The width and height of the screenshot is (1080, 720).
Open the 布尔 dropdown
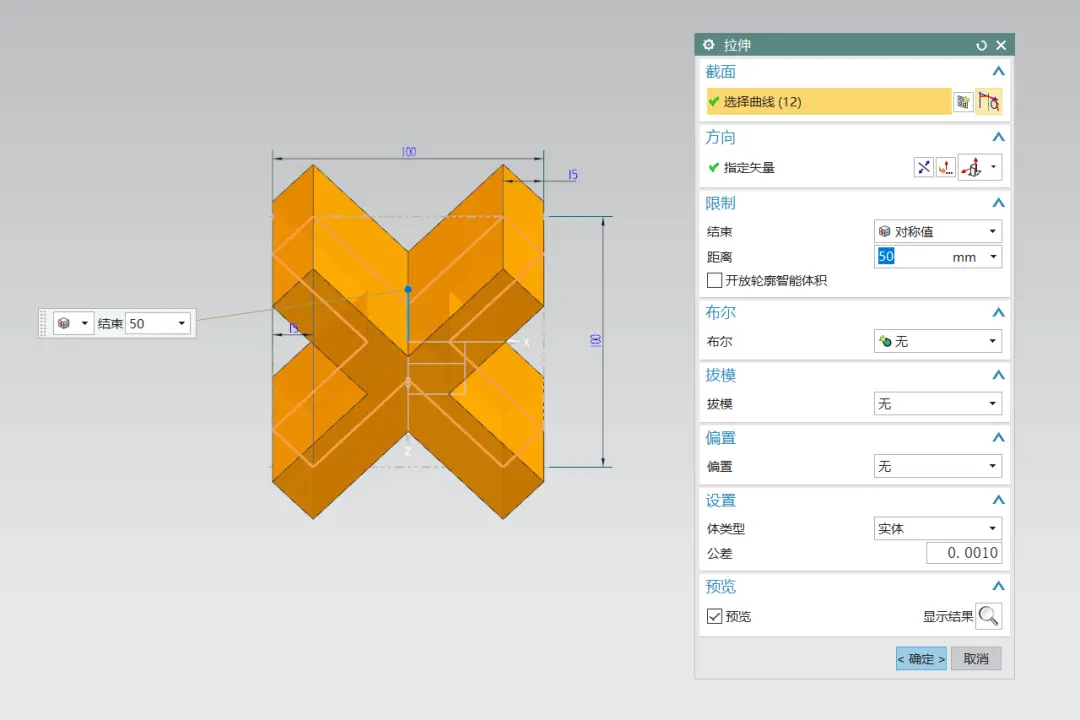[x=937, y=341]
